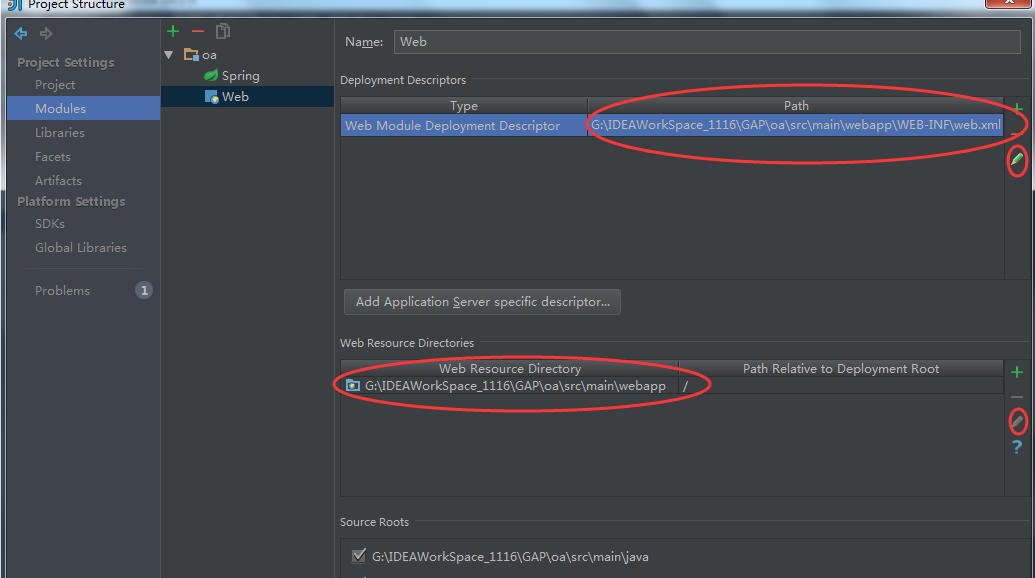The height and width of the screenshot is (578, 1035).
Task: Open the Project settings page
Action: (x=55, y=85)
